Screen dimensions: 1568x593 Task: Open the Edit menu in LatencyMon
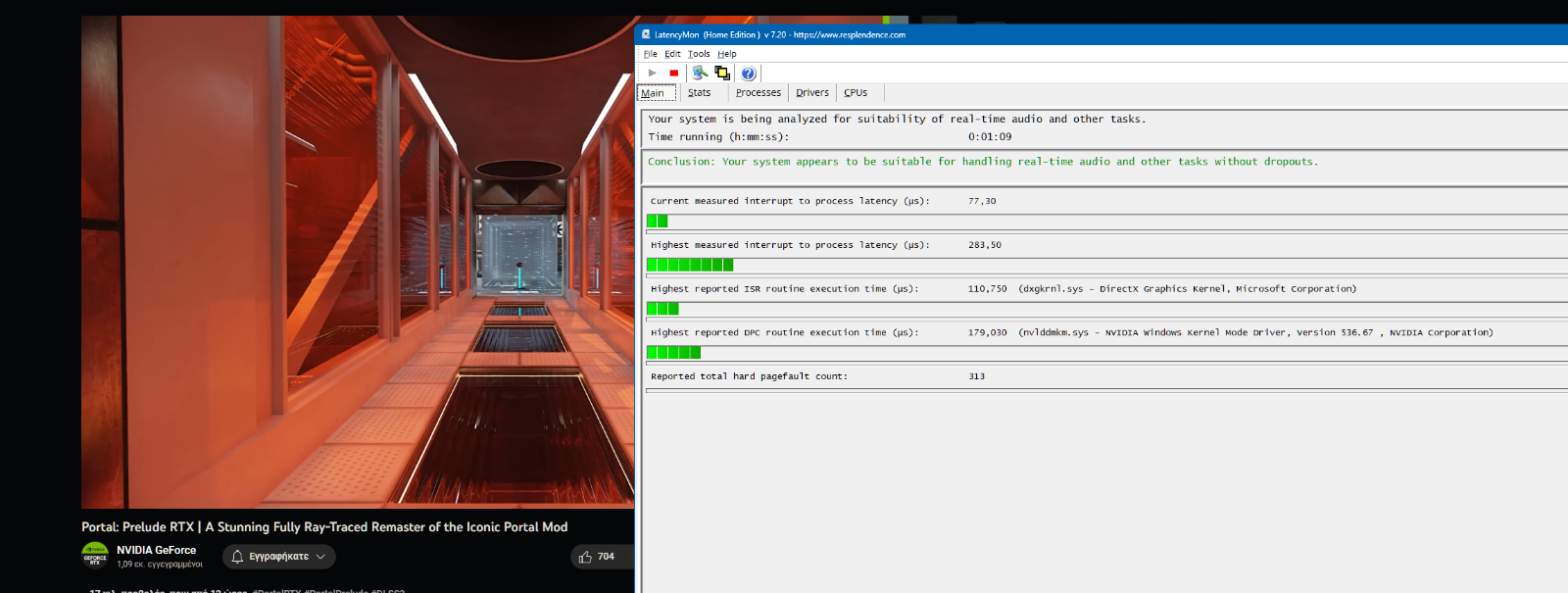[x=672, y=54]
